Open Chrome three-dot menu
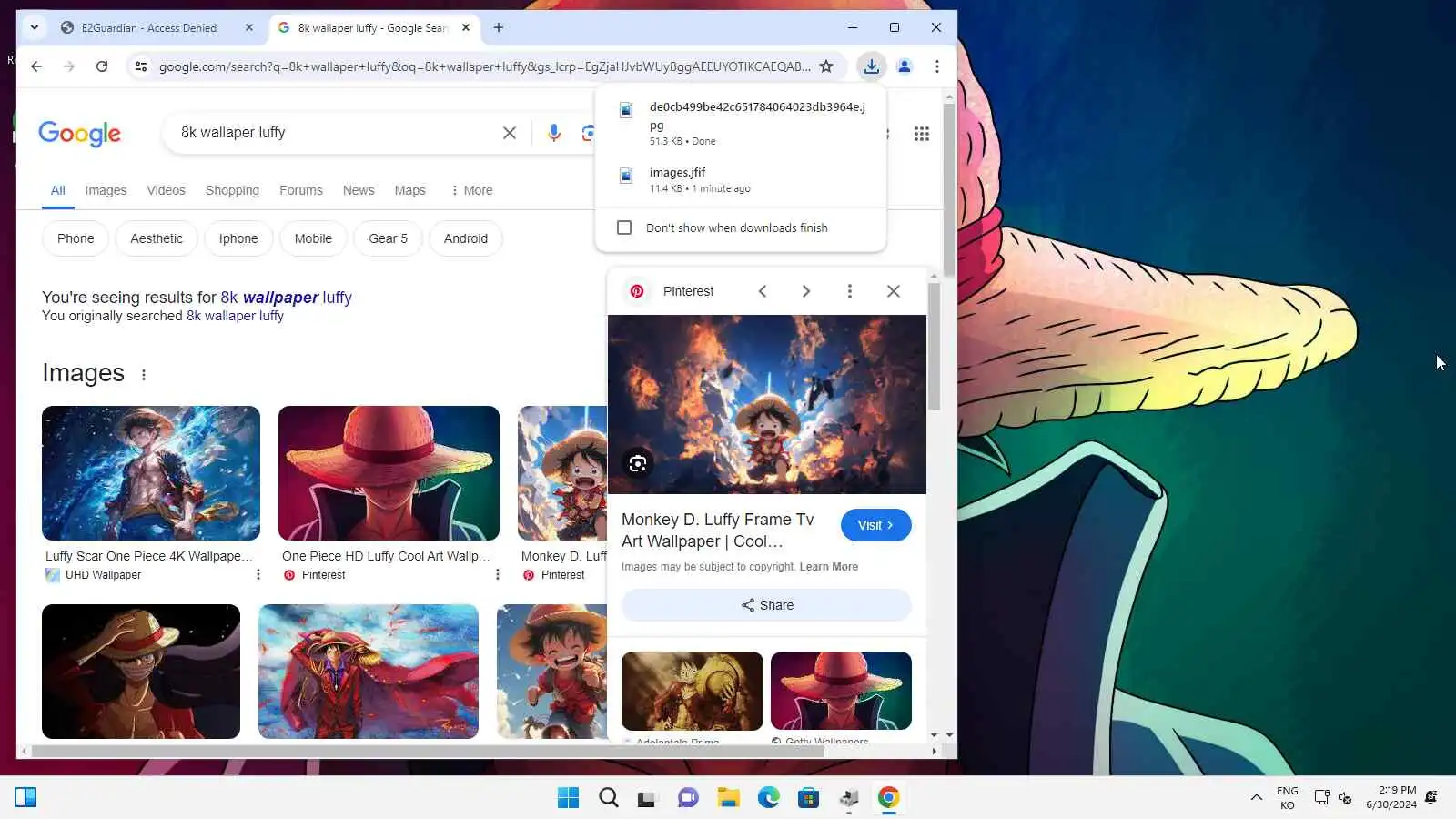1456x819 pixels. pos(936,66)
